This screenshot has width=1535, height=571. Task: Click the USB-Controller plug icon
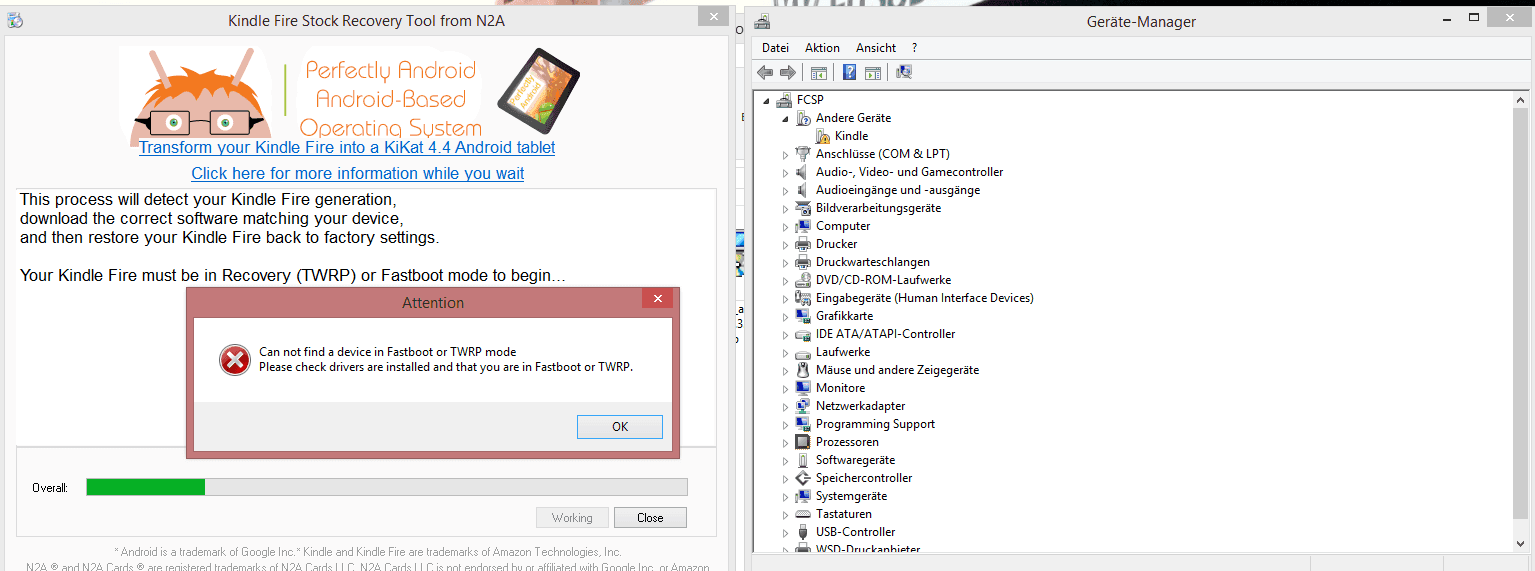pyautogui.click(x=803, y=532)
